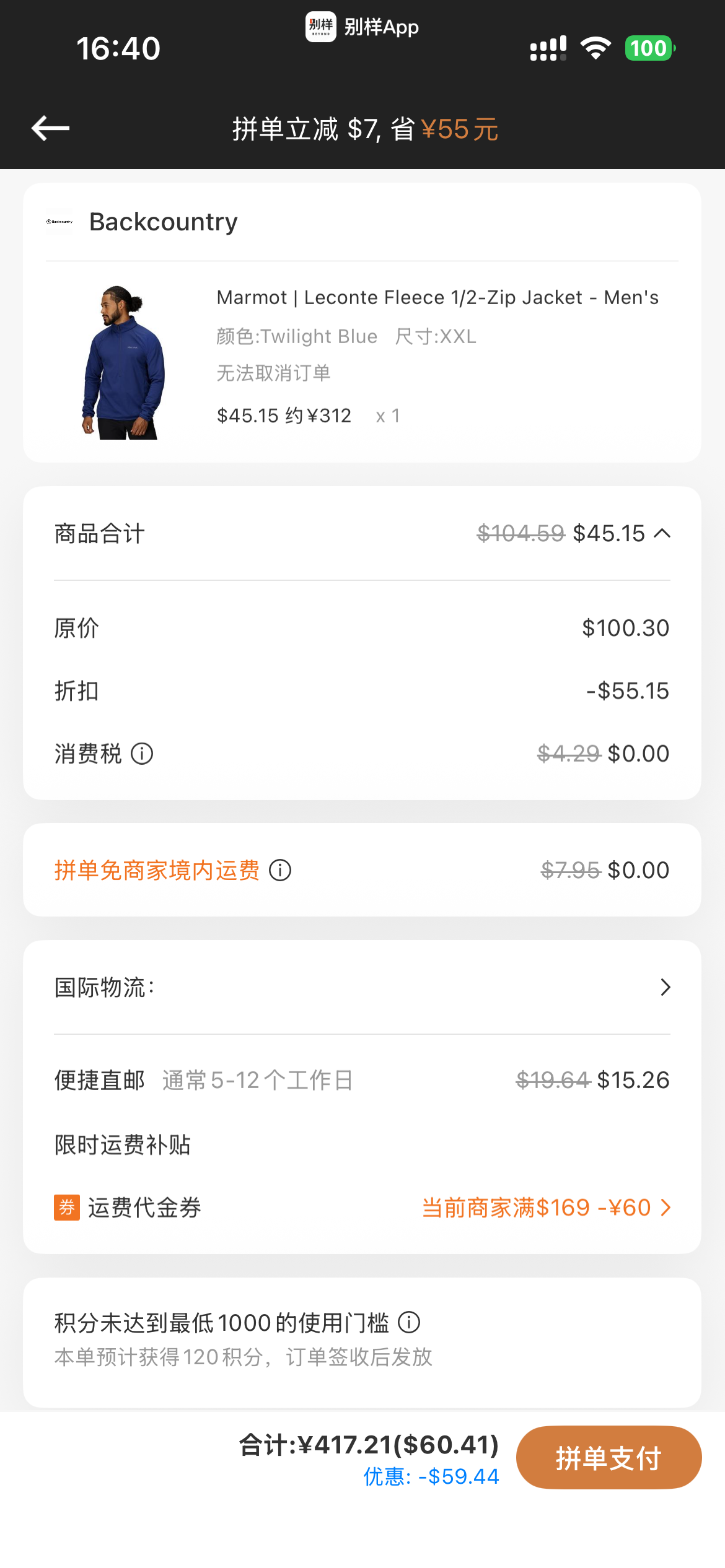Open the 别样App logo at top
Image resolution: width=725 pixels, height=1568 pixels.
click(x=321, y=27)
